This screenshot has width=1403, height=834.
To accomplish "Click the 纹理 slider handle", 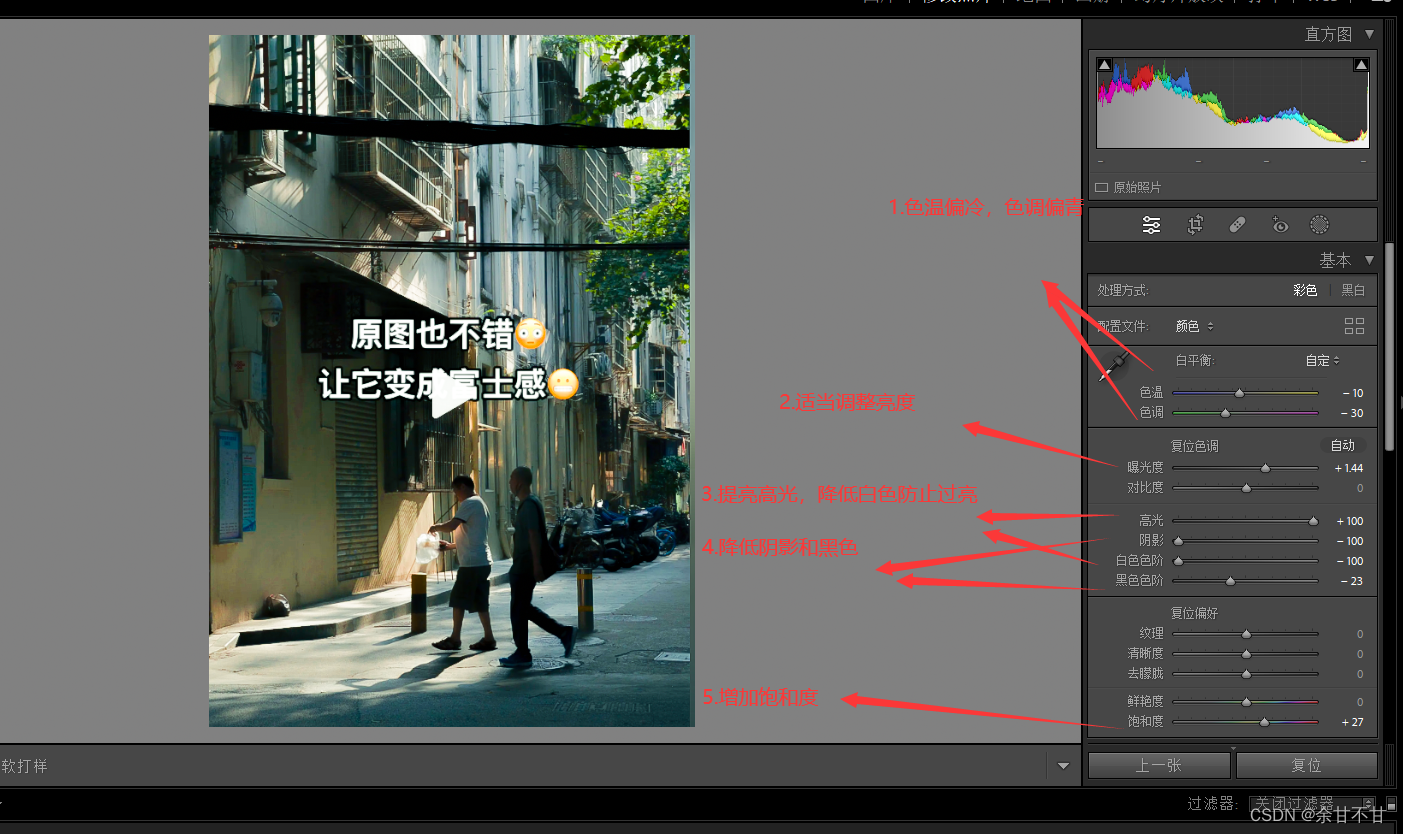I will tap(1246, 634).
